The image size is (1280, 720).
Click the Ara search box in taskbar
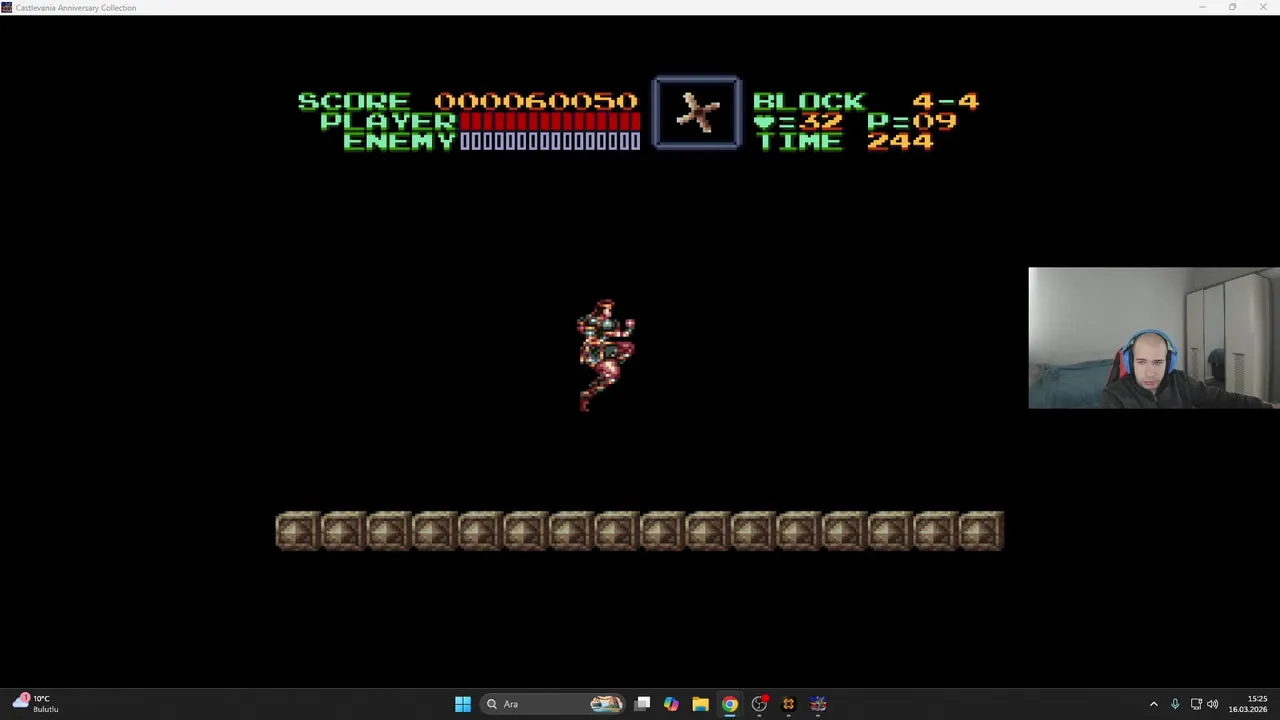pos(553,704)
